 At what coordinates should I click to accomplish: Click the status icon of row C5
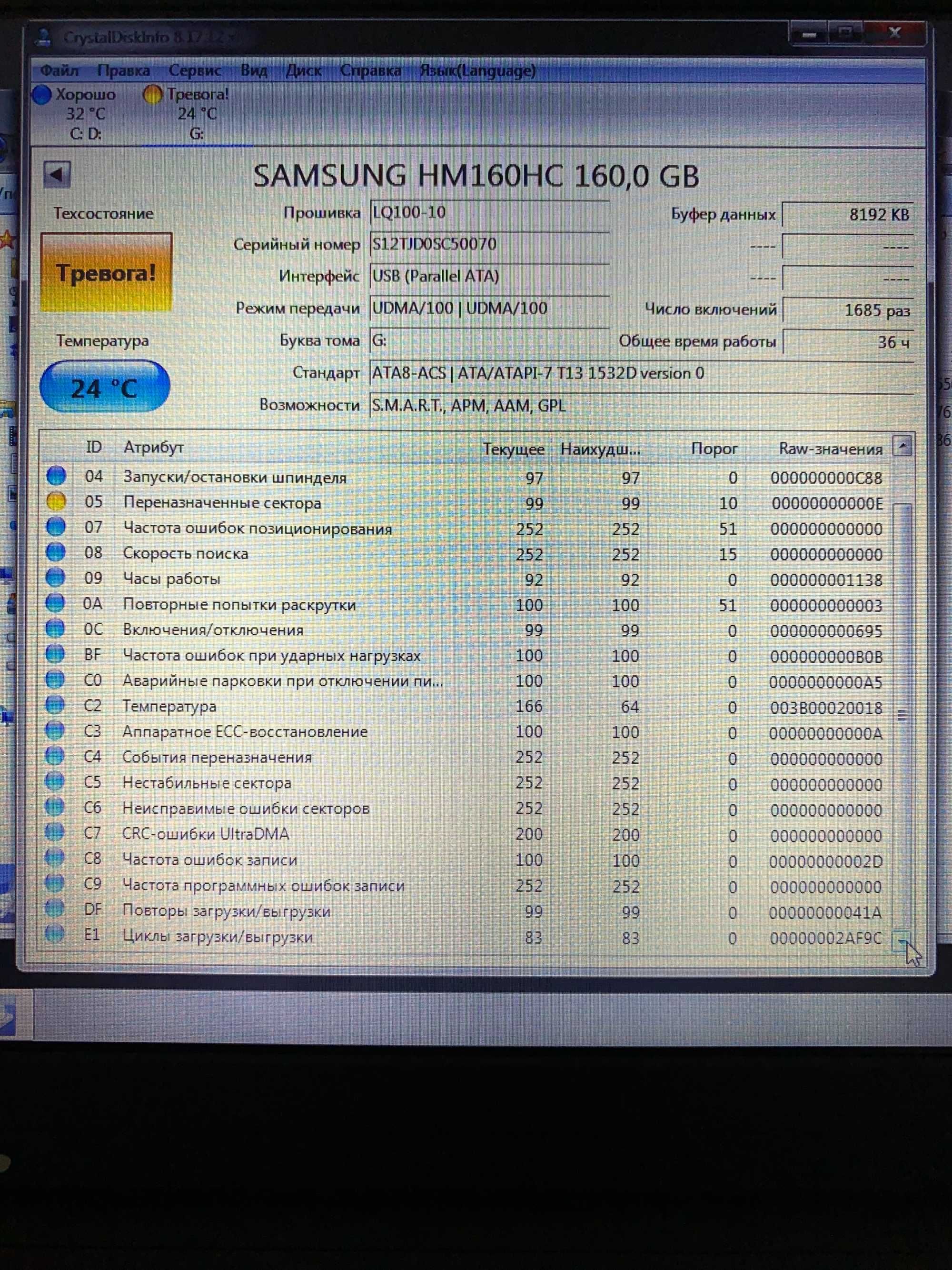(55, 781)
